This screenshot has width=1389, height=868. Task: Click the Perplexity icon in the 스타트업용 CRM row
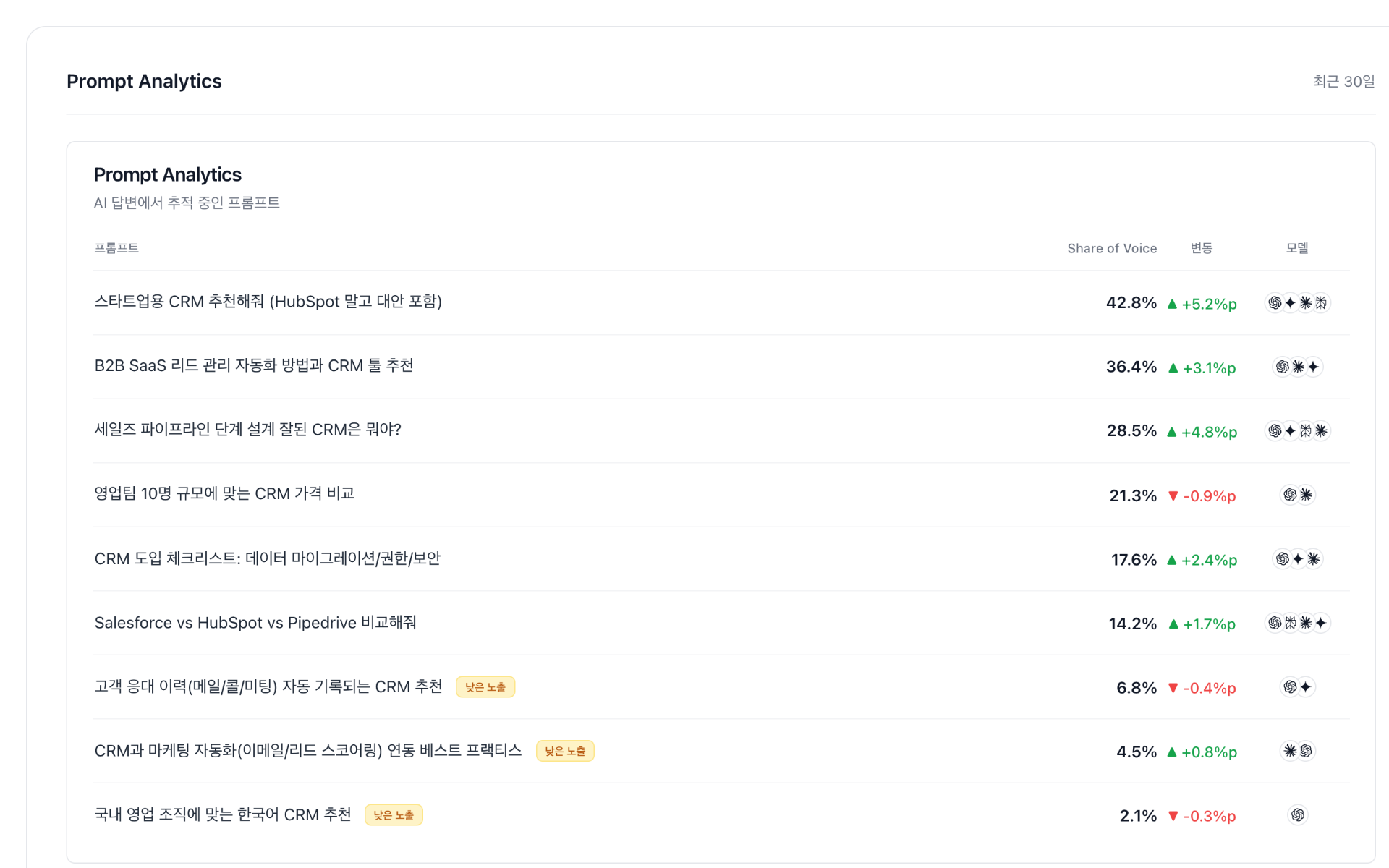pos(1321,303)
